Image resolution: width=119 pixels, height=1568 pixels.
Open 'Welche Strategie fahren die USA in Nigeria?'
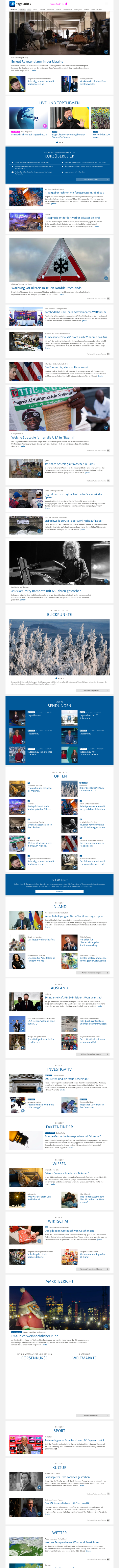(x=42, y=437)
